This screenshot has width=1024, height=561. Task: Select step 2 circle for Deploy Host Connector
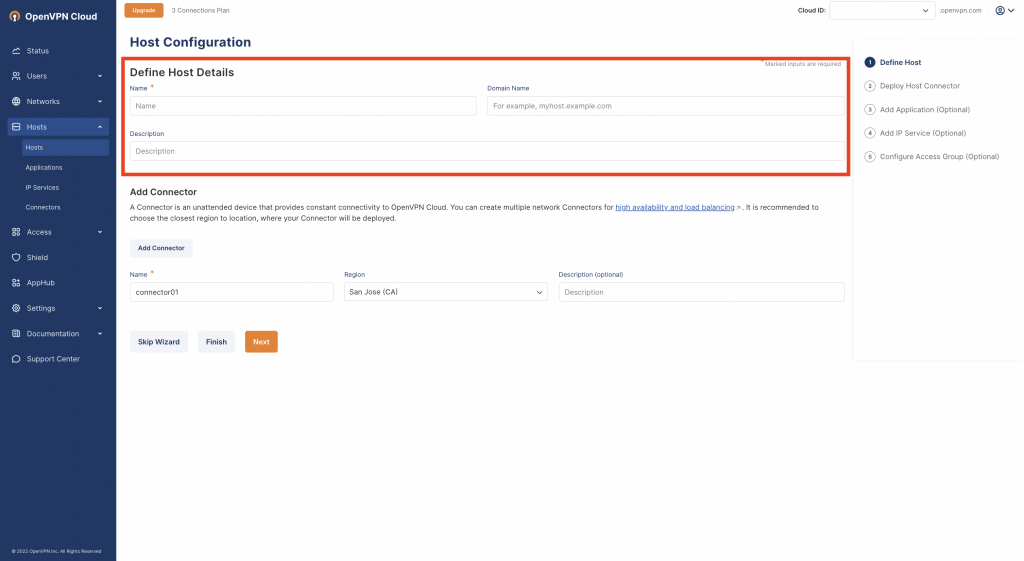(870, 86)
